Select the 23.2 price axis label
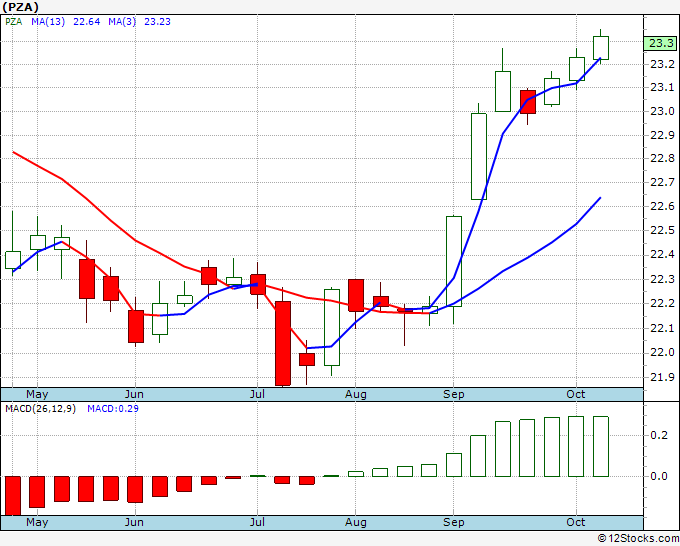Viewport: 680px width, 546px height. click(662, 64)
